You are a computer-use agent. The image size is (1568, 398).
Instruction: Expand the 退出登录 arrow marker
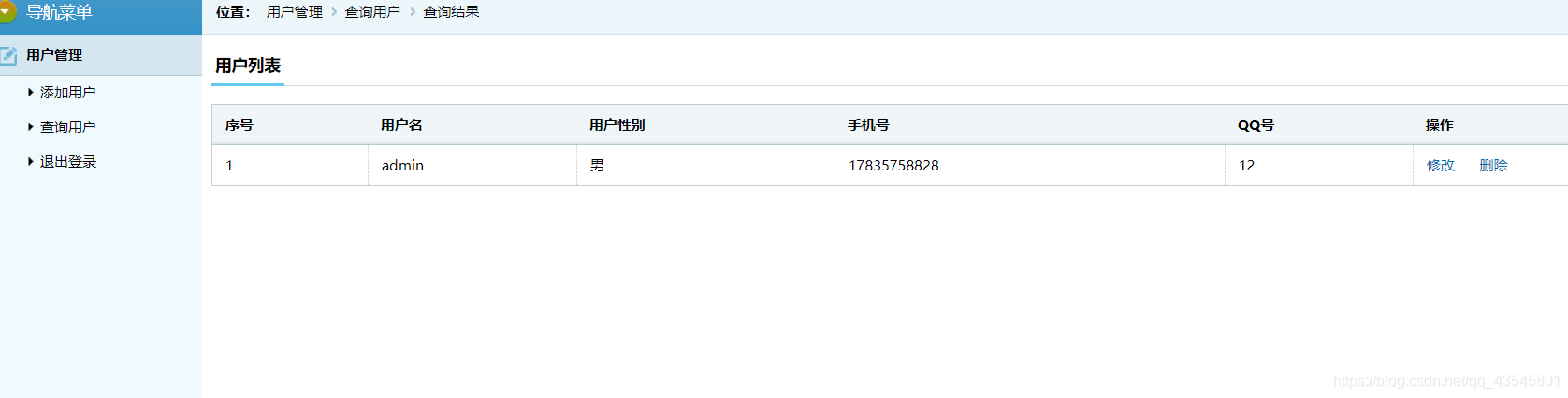click(x=31, y=161)
